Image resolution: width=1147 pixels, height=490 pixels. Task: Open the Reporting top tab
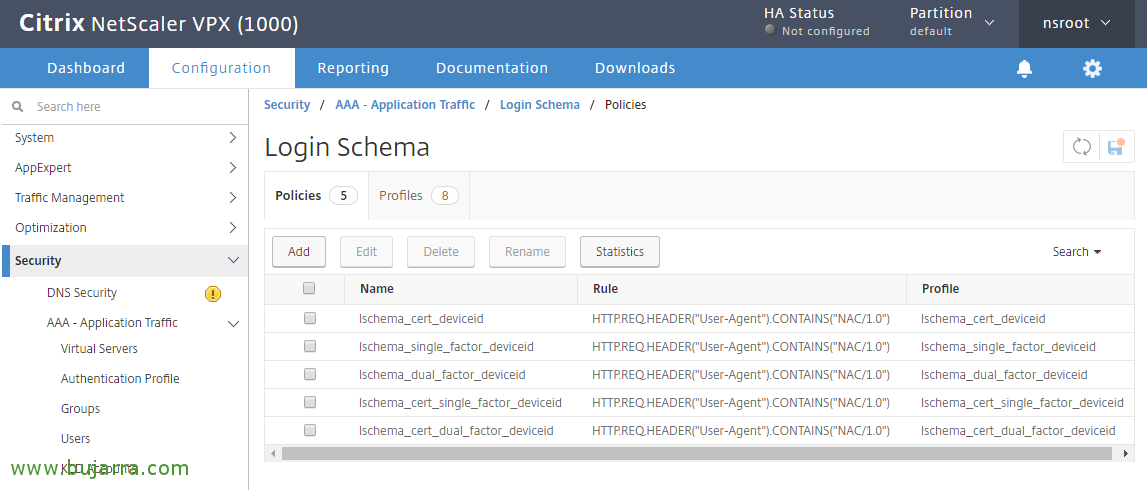pyautogui.click(x=353, y=68)
